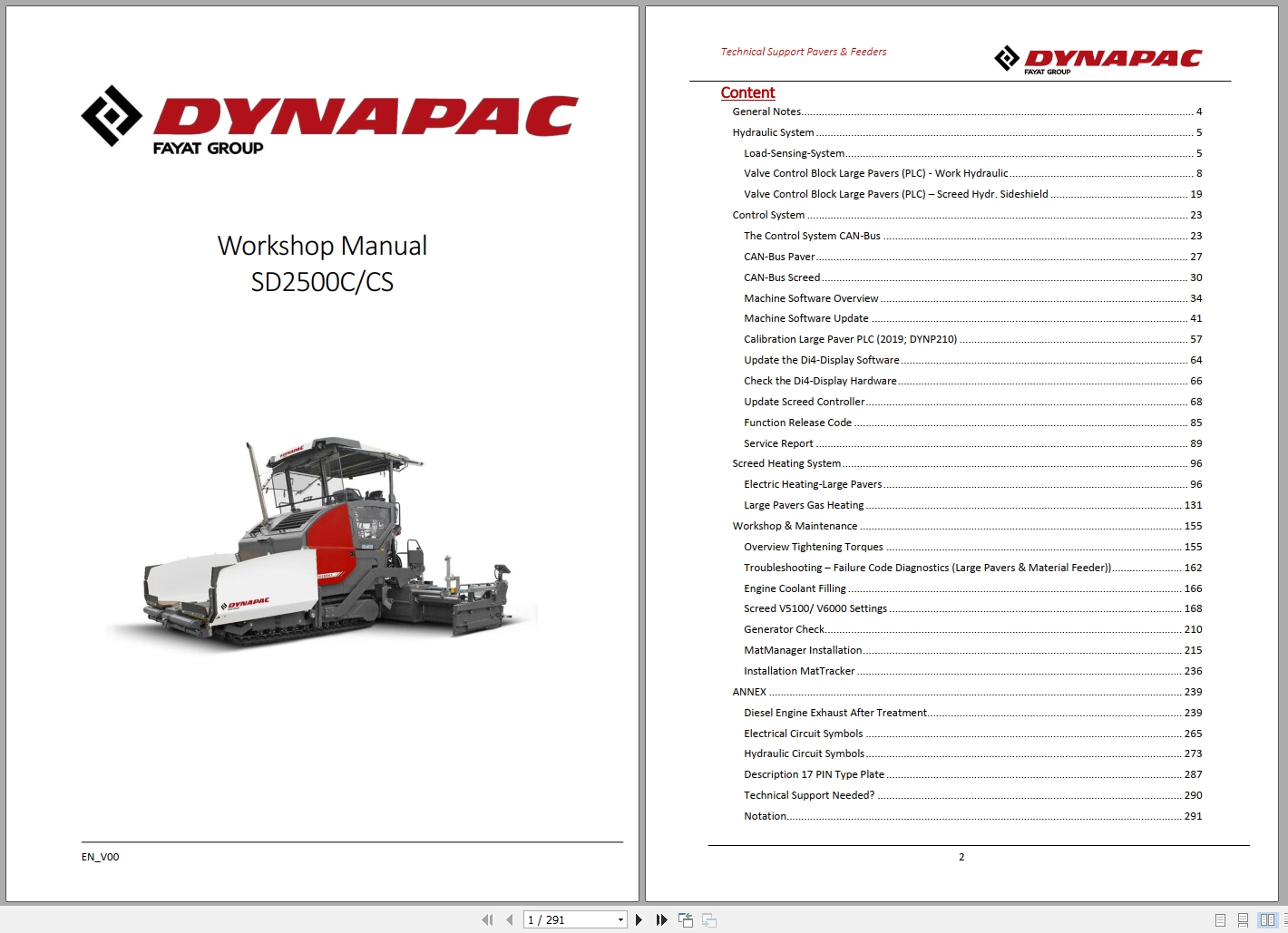Go to Machine Software Update section
Screen dimensions: 1288x933
point(805,318)
